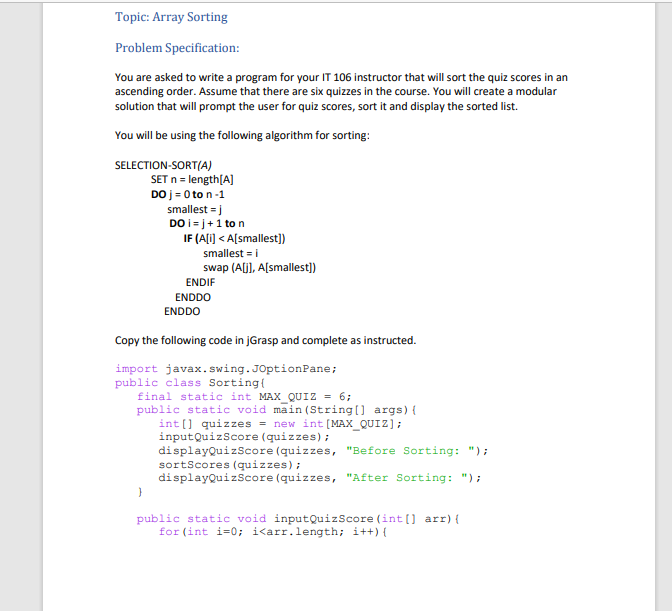
Task: Click the 'DO i = j + 1 to n' line
Action: point(207,224)
